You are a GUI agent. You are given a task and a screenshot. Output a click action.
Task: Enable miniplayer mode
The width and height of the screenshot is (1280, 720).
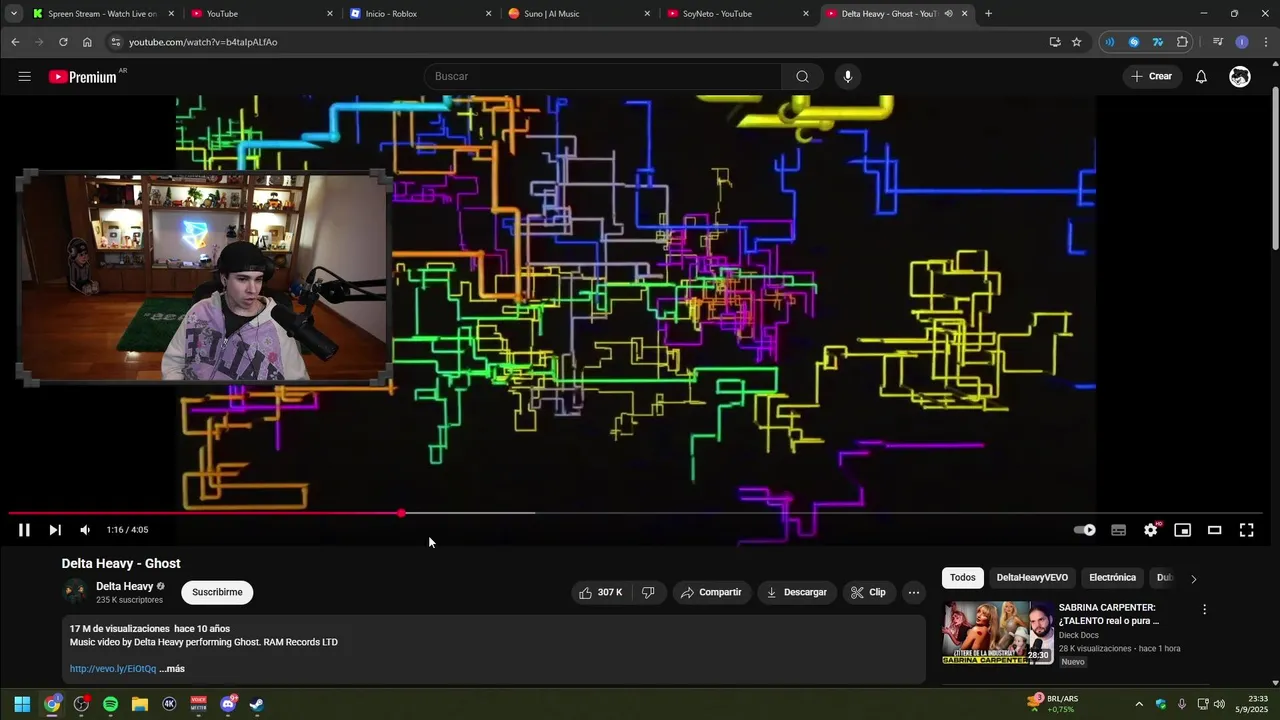[1183, 530]
